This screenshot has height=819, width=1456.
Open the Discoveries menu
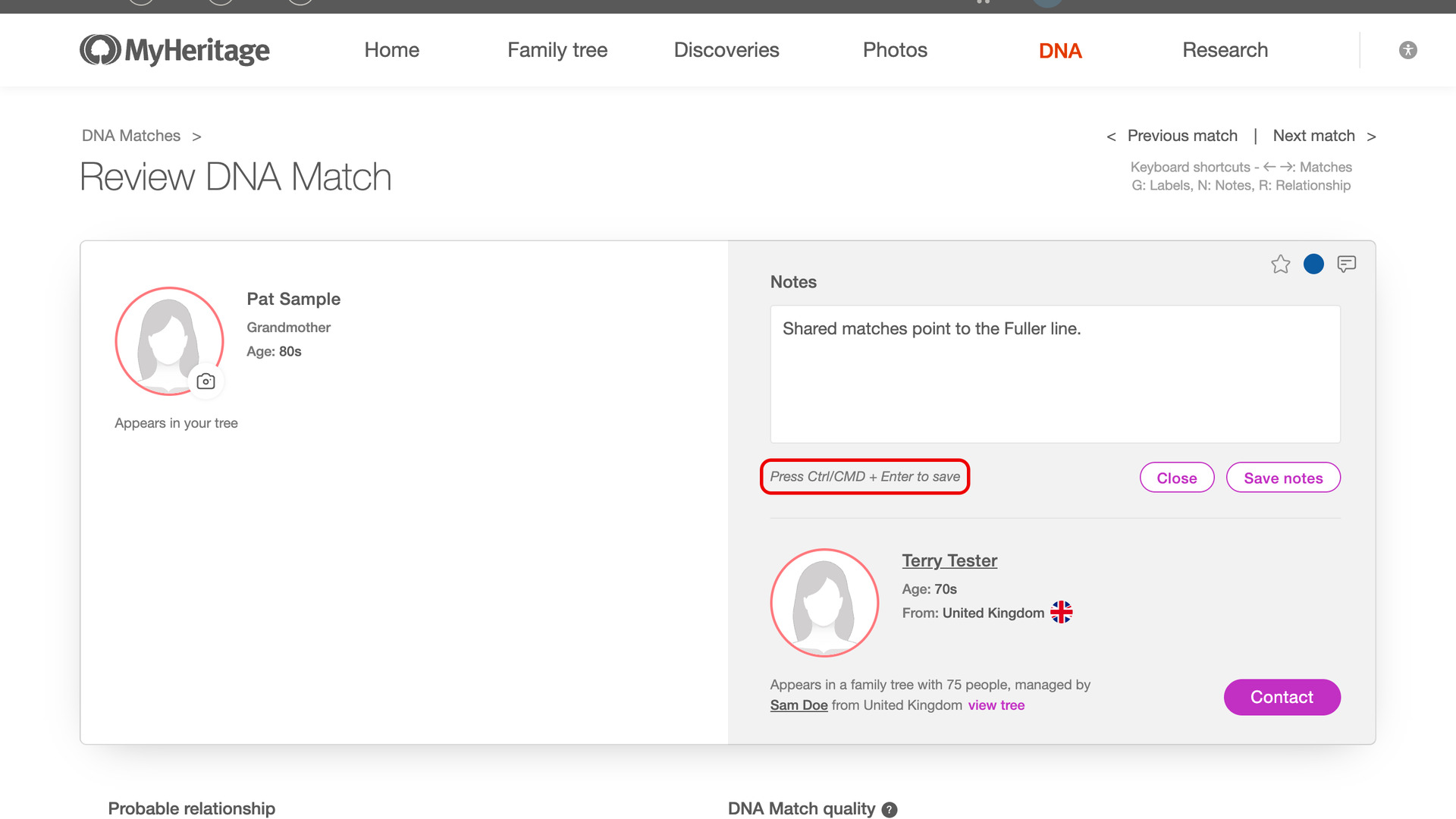[x=726, y=50]
